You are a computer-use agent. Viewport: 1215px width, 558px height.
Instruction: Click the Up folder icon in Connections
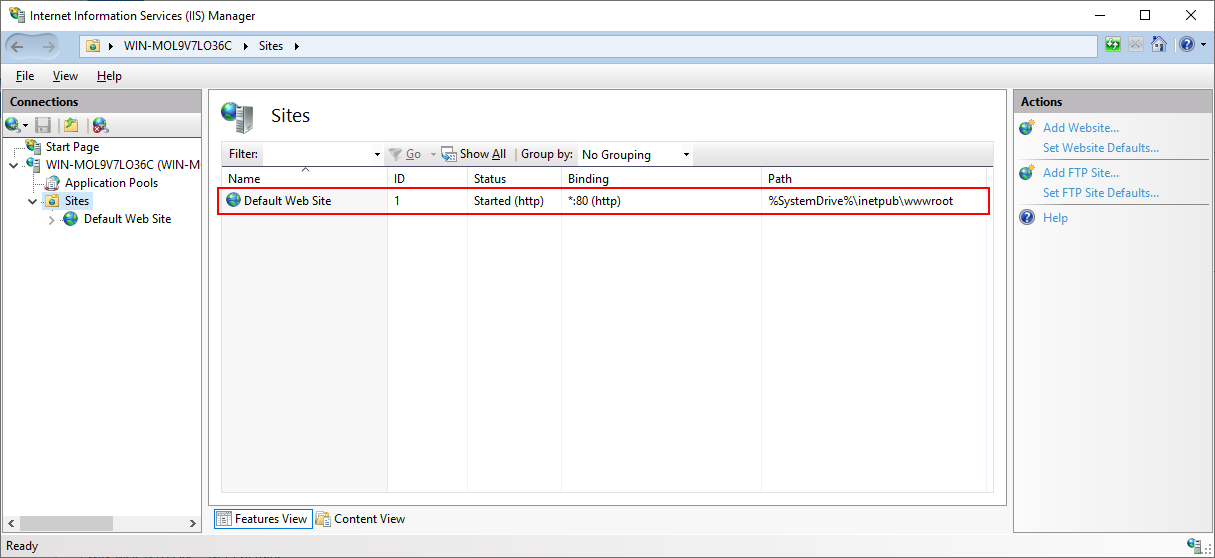point(71,125)
